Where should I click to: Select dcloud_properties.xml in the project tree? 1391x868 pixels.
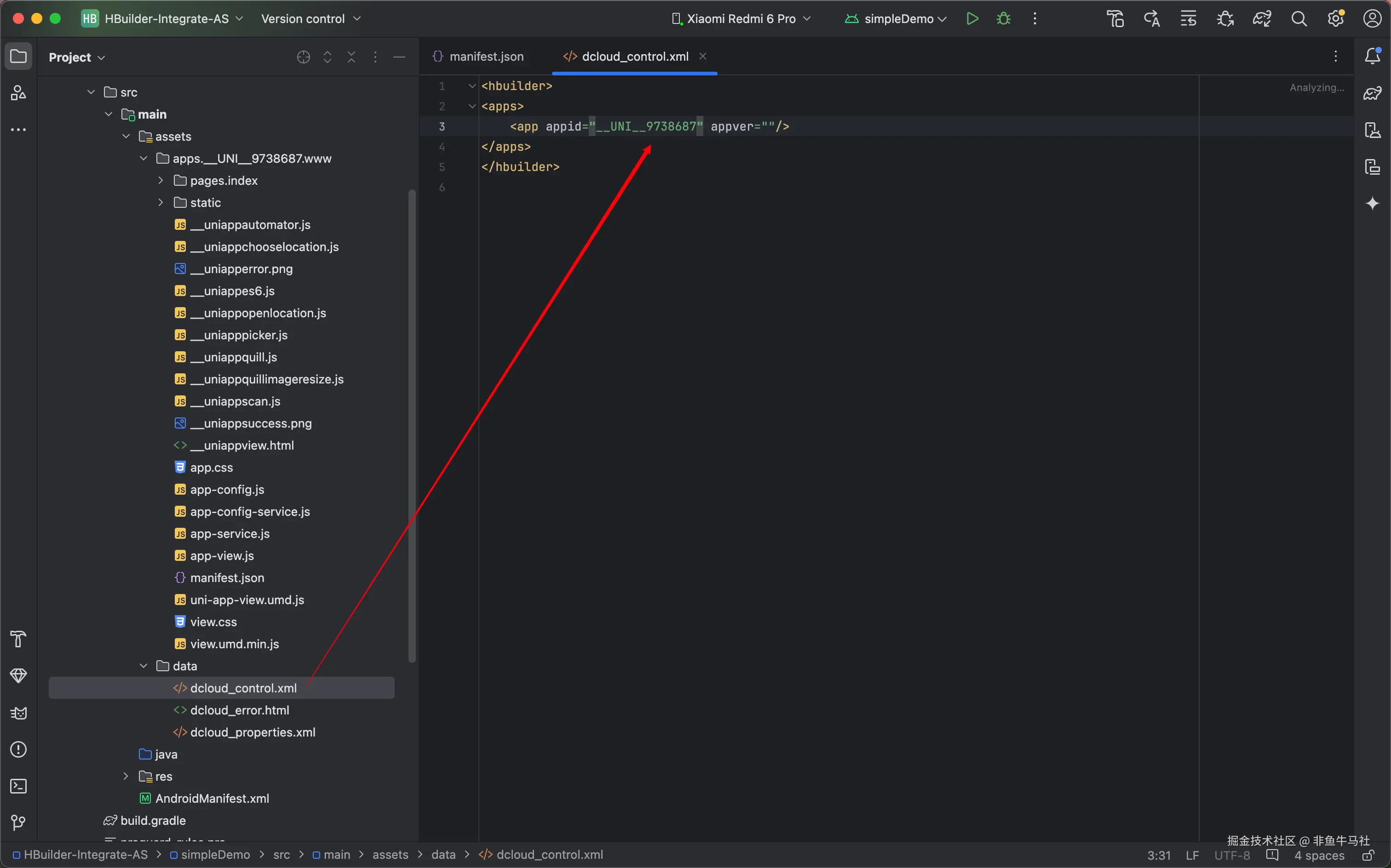coord(252,732)
